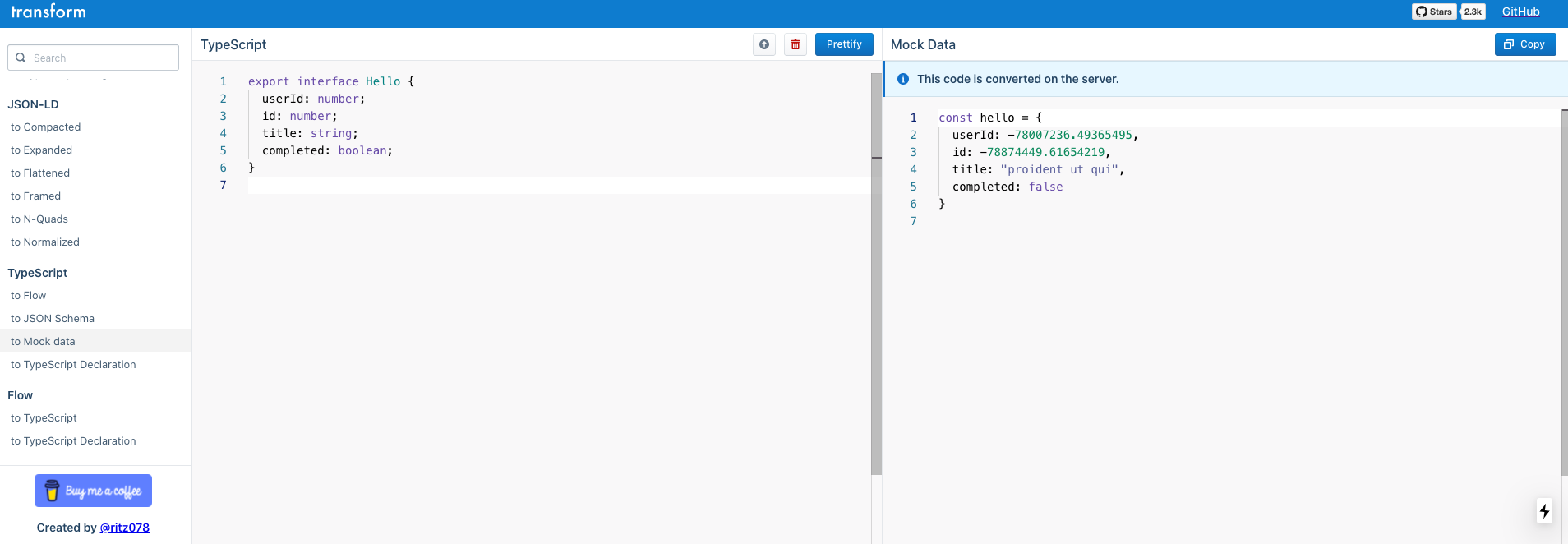Select JSON-LD to N-Quads
The height and width of the screenshot is (544, 1568).
[39, 219]
